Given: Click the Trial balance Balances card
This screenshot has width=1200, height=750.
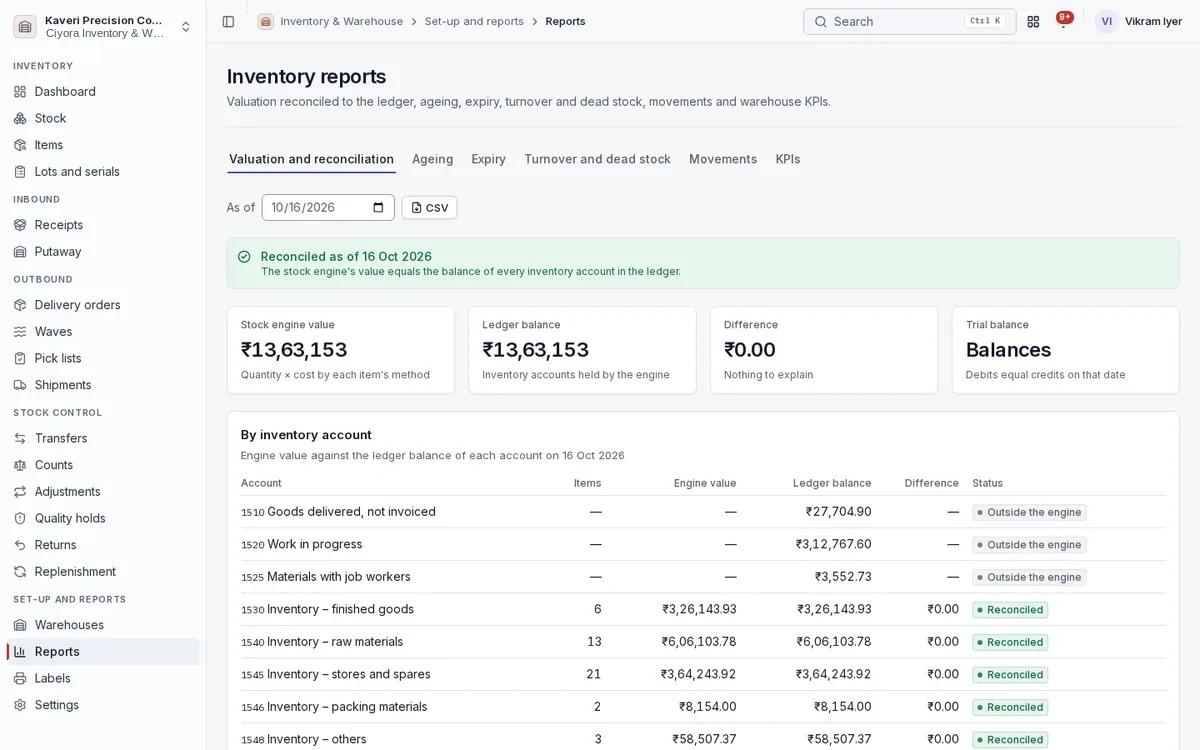Looking at the screenshot, I should click(1066, 350).
